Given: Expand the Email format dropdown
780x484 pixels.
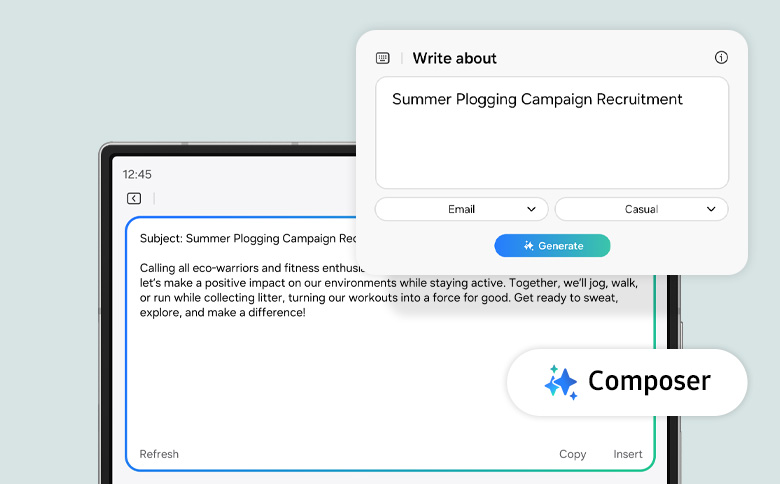Looking at the screenshot, I should click(461, 209).
